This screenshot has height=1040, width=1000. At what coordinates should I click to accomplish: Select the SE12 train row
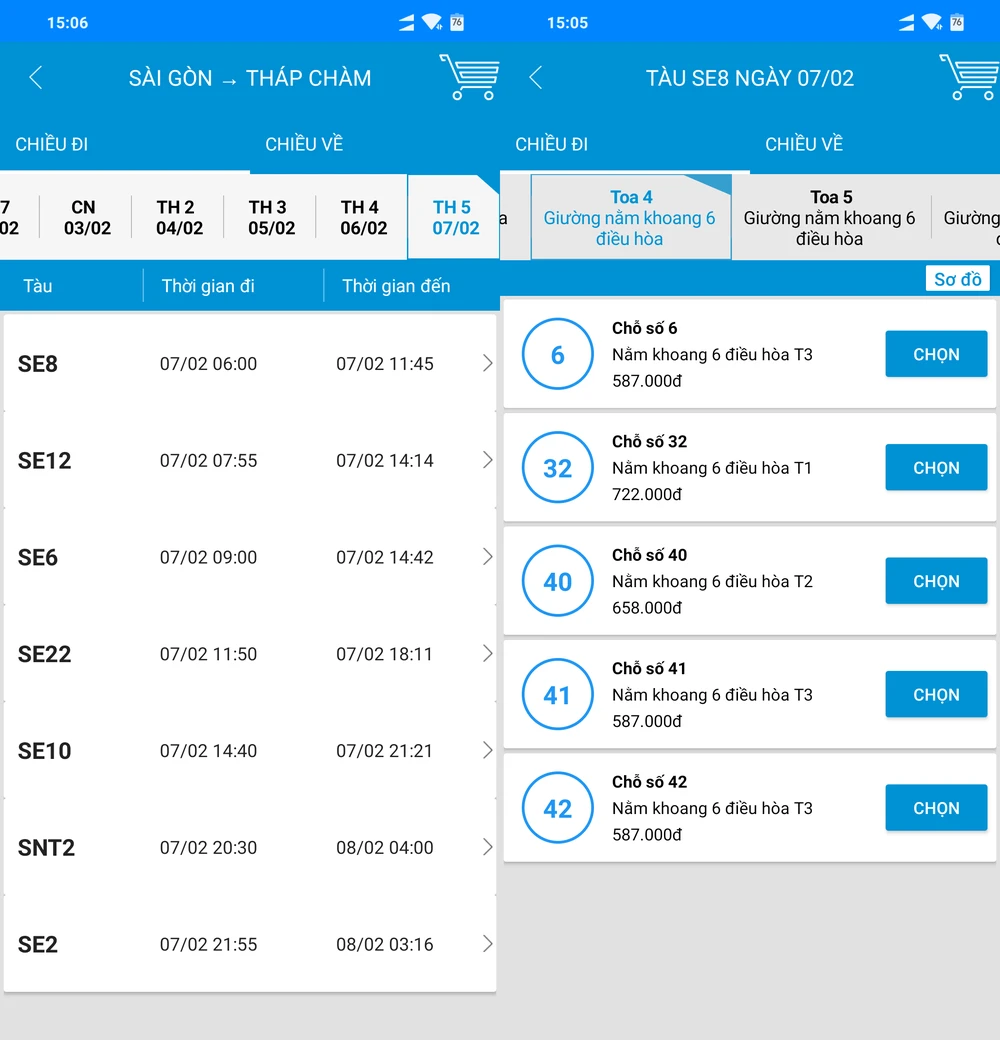250,461
